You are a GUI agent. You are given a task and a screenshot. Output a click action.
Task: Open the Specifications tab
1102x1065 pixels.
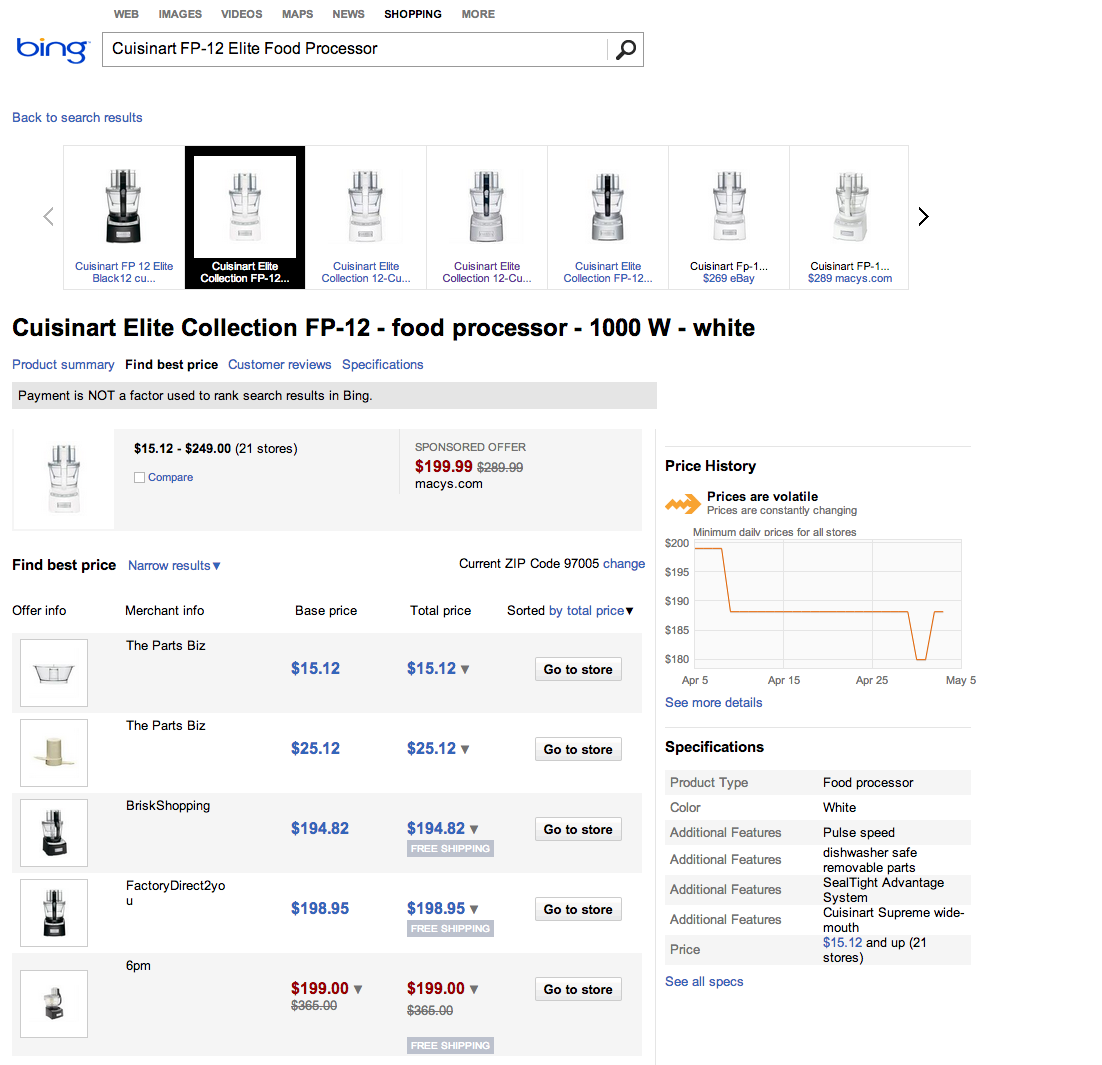coord(382,365)
